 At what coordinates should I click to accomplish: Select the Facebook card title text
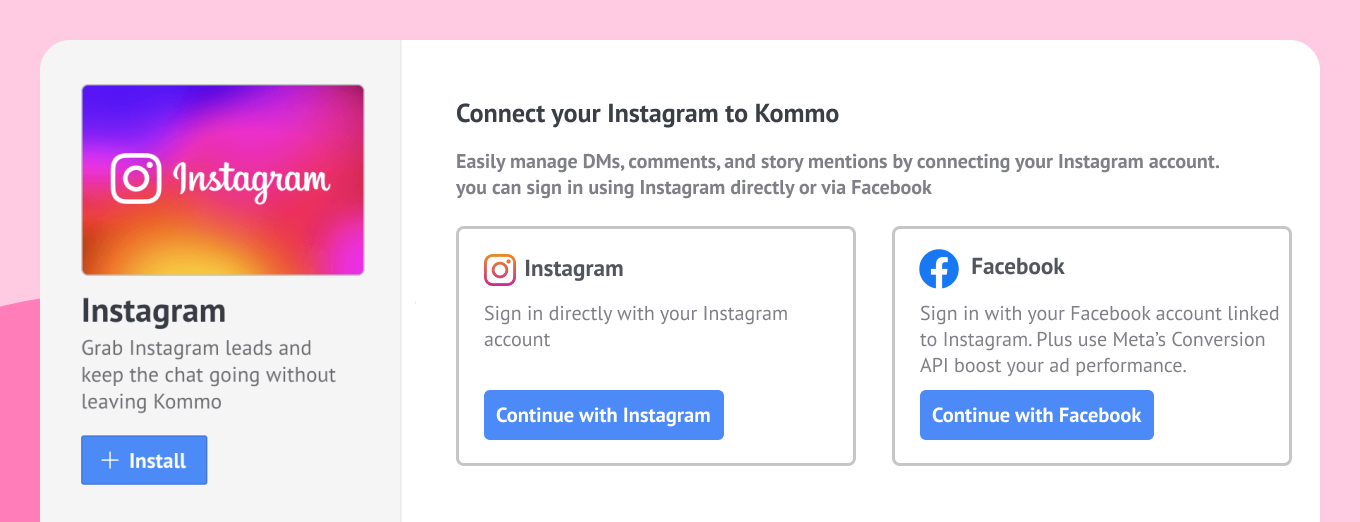(1017, 267)
